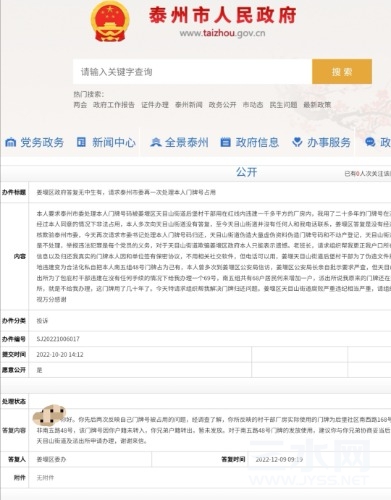Screen dimensions: 391x500
Task: Focus the keyword search input field
Action: tap(193, 72)
